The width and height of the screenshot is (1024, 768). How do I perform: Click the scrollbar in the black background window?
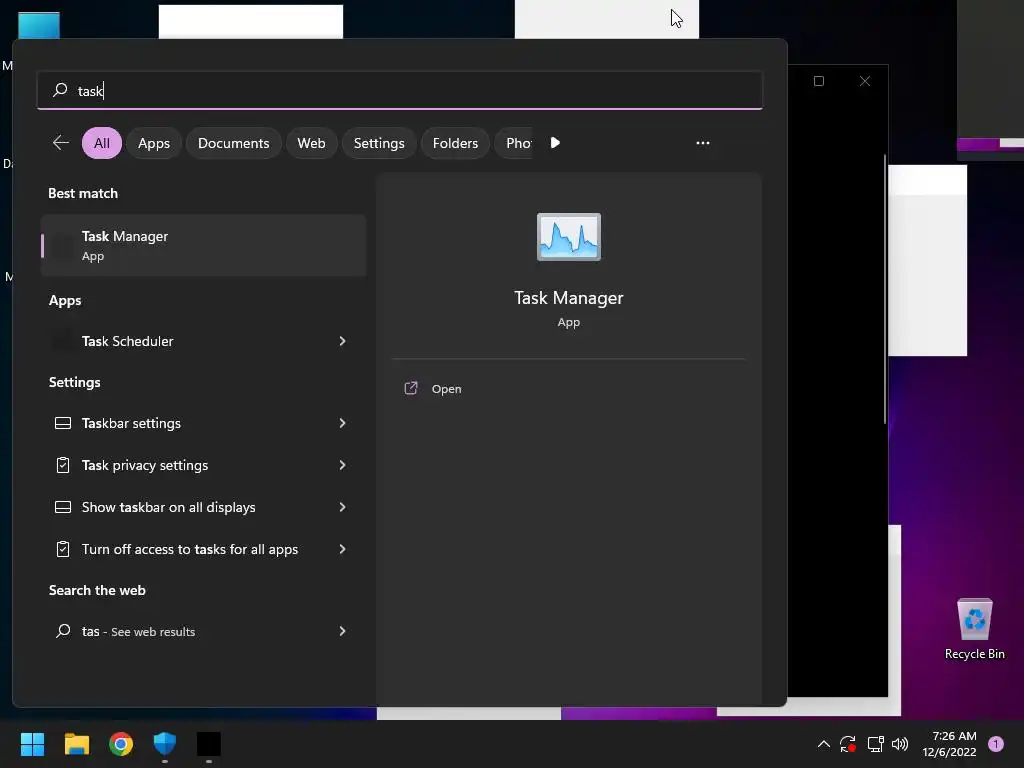[x=885, y=289]
